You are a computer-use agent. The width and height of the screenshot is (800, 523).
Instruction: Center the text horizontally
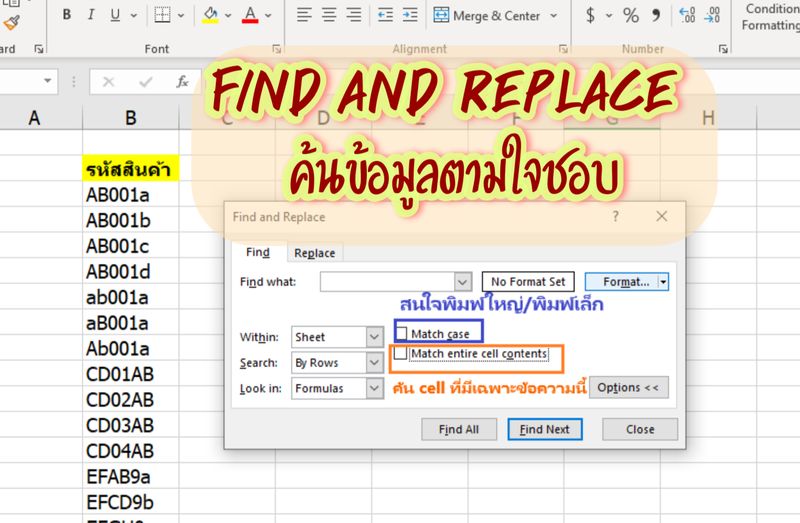329,15
